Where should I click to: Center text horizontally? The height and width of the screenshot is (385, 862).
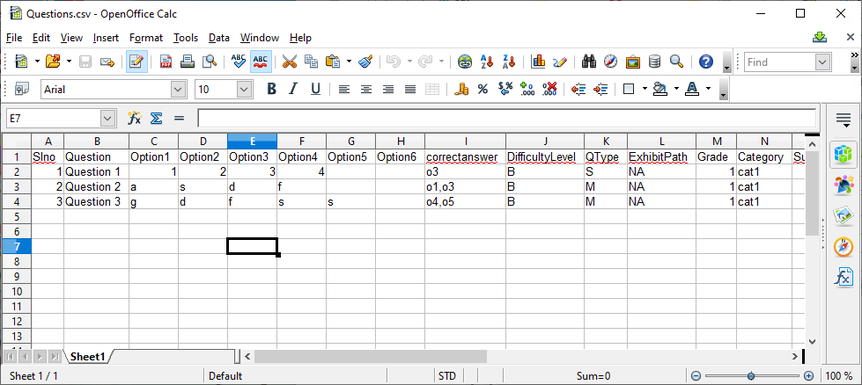(x=366, y=89)
